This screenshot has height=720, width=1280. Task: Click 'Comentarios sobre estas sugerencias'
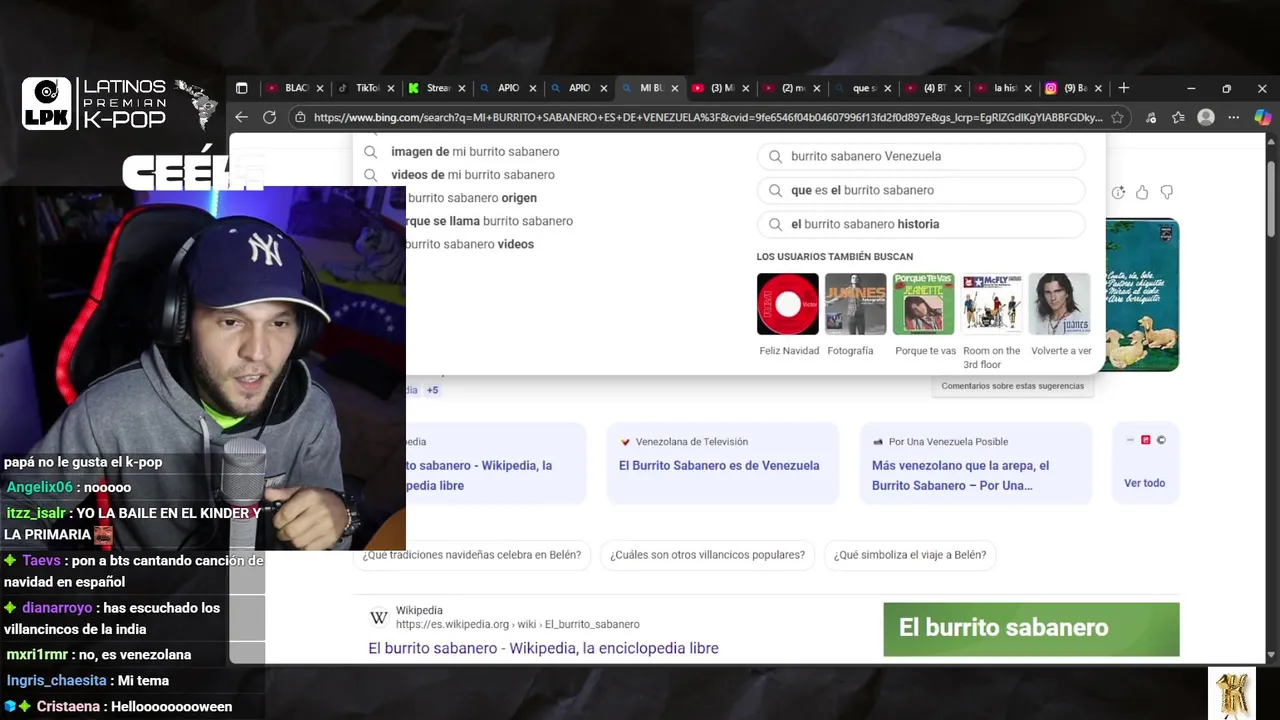point(1012,386)
